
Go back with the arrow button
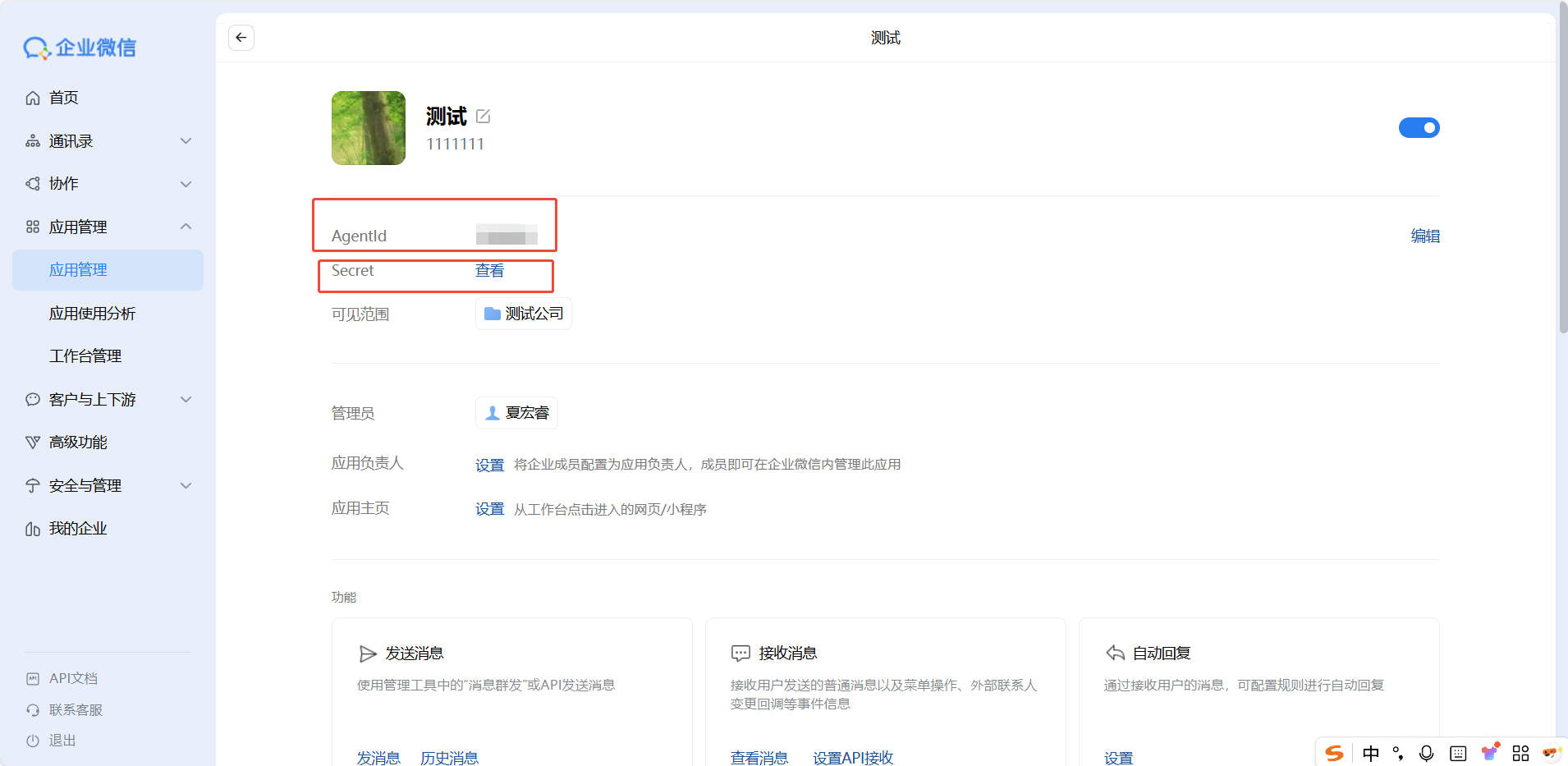tap(241, 38)
